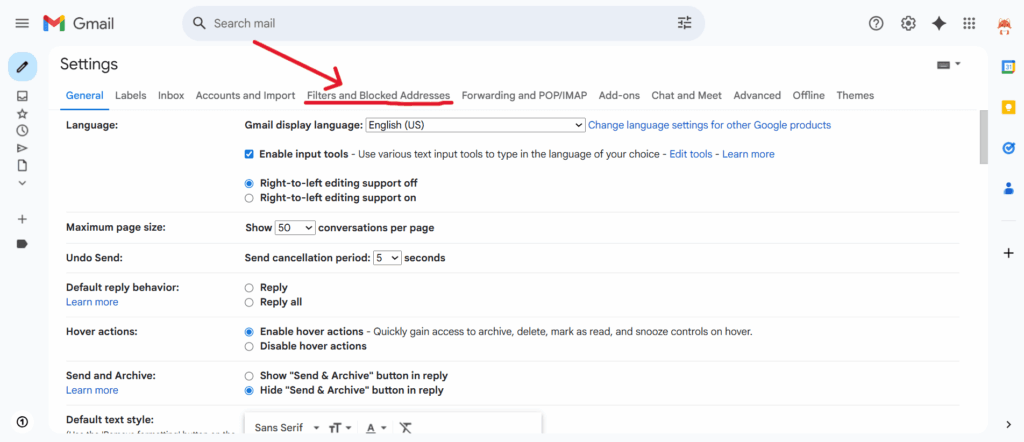1024x442 pixels.
Task: Click the remove formatting icon
Action: (x=406, y=428)
